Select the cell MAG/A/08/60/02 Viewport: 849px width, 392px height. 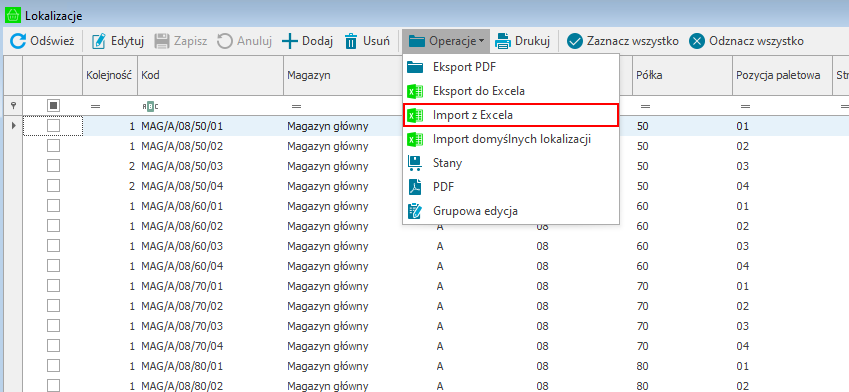point(211,226)
